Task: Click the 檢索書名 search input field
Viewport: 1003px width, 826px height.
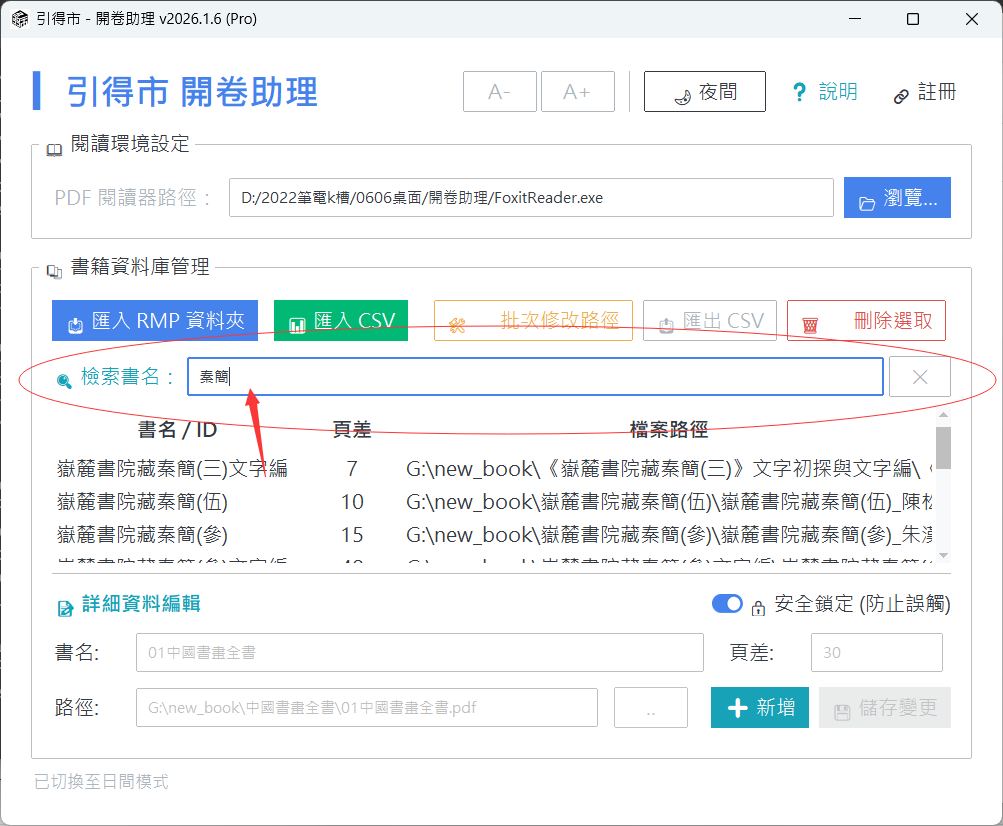Action: pos(535,377)
